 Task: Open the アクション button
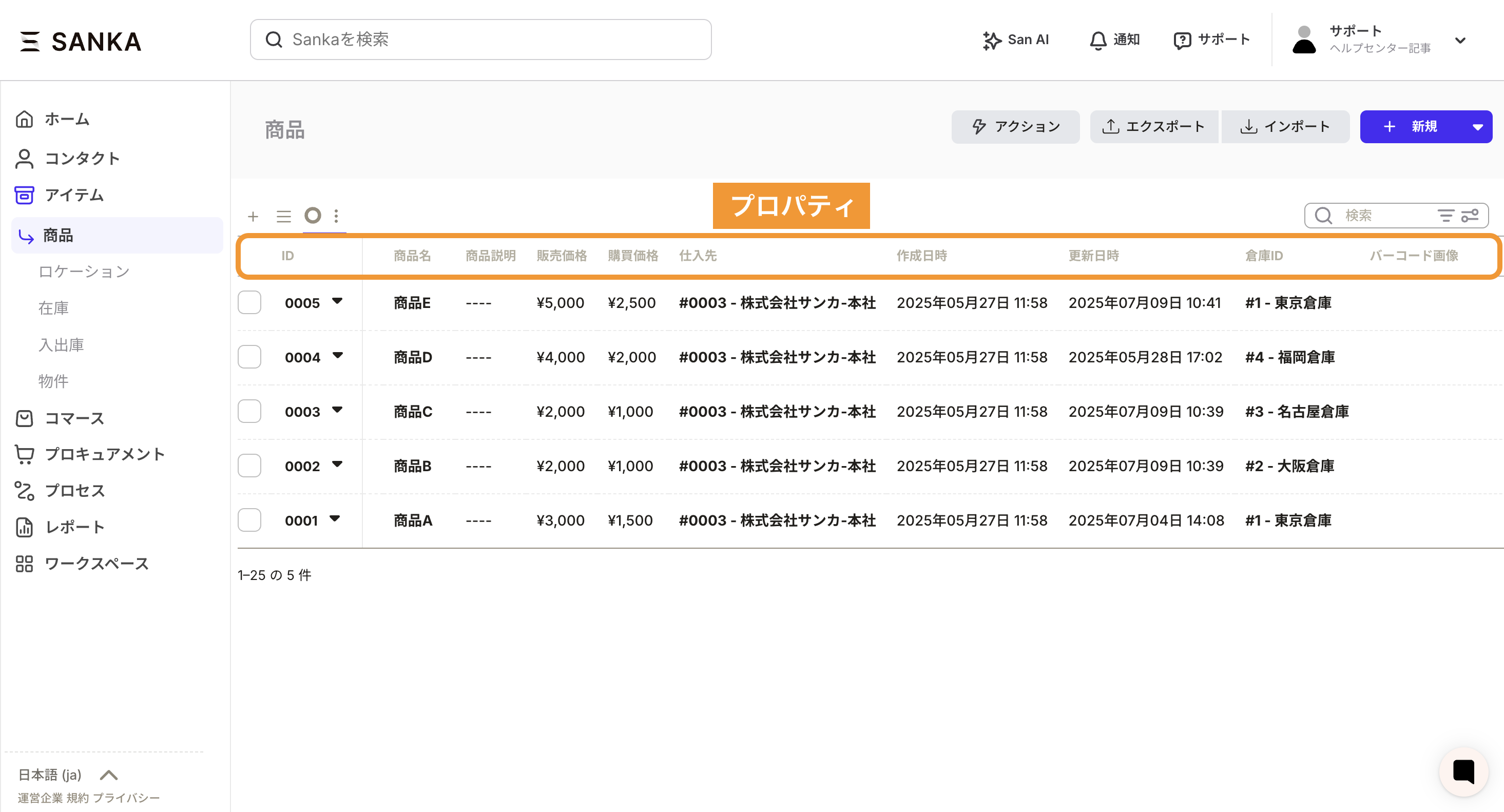[1015, 127]
